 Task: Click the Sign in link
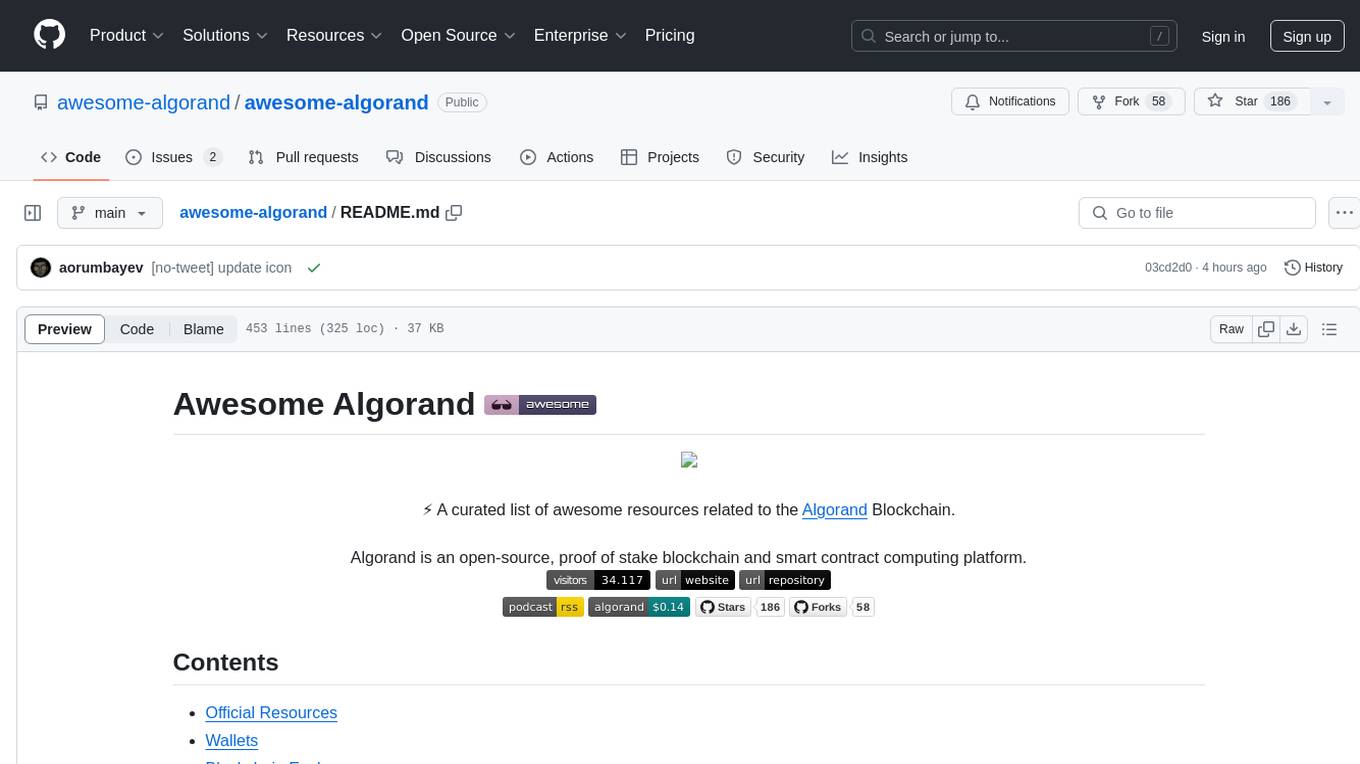point(1223,36)
